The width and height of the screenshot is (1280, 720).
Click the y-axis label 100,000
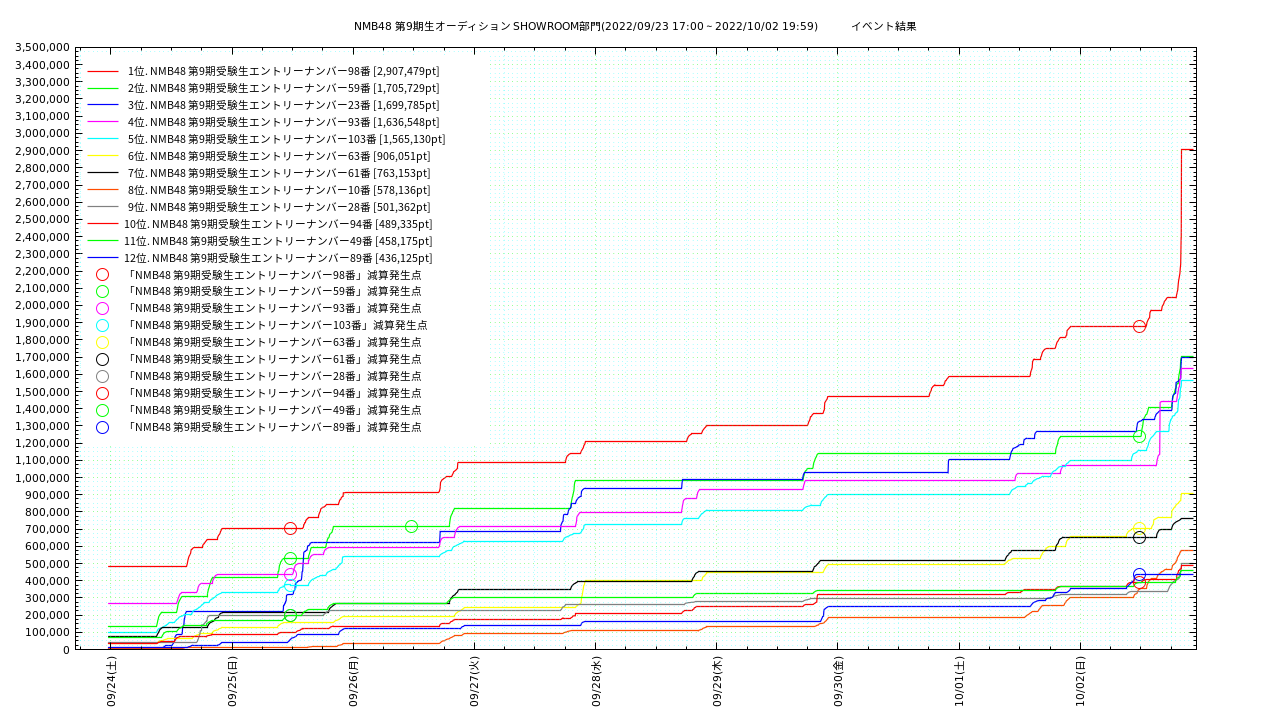pyautogui.click(x=49, y=633)
